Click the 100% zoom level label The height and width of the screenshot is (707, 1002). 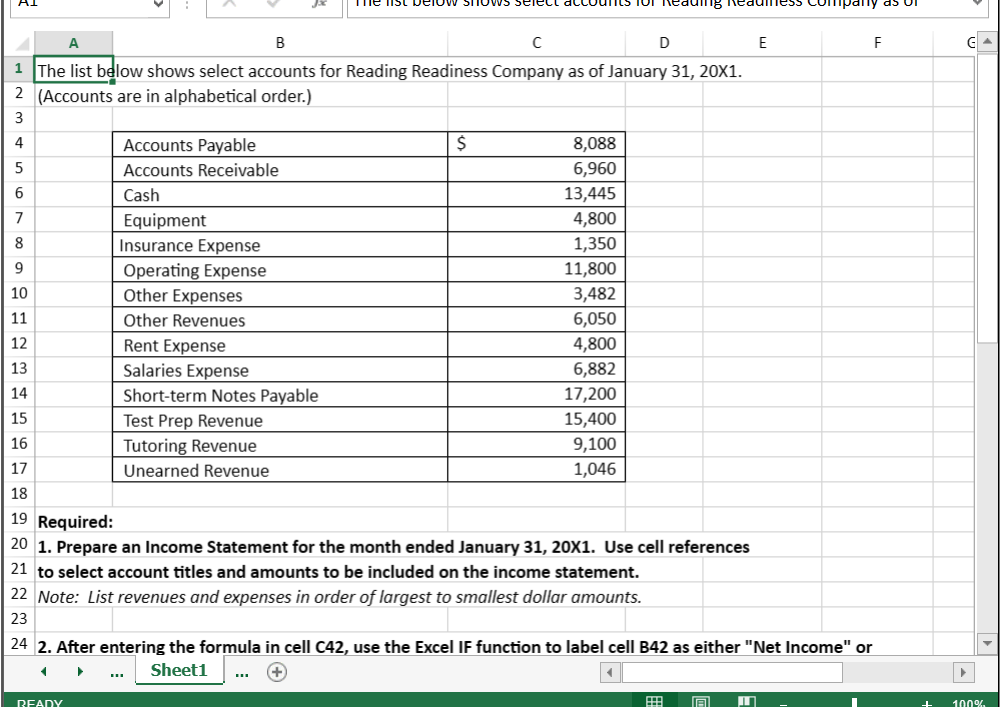coord(967,701)
